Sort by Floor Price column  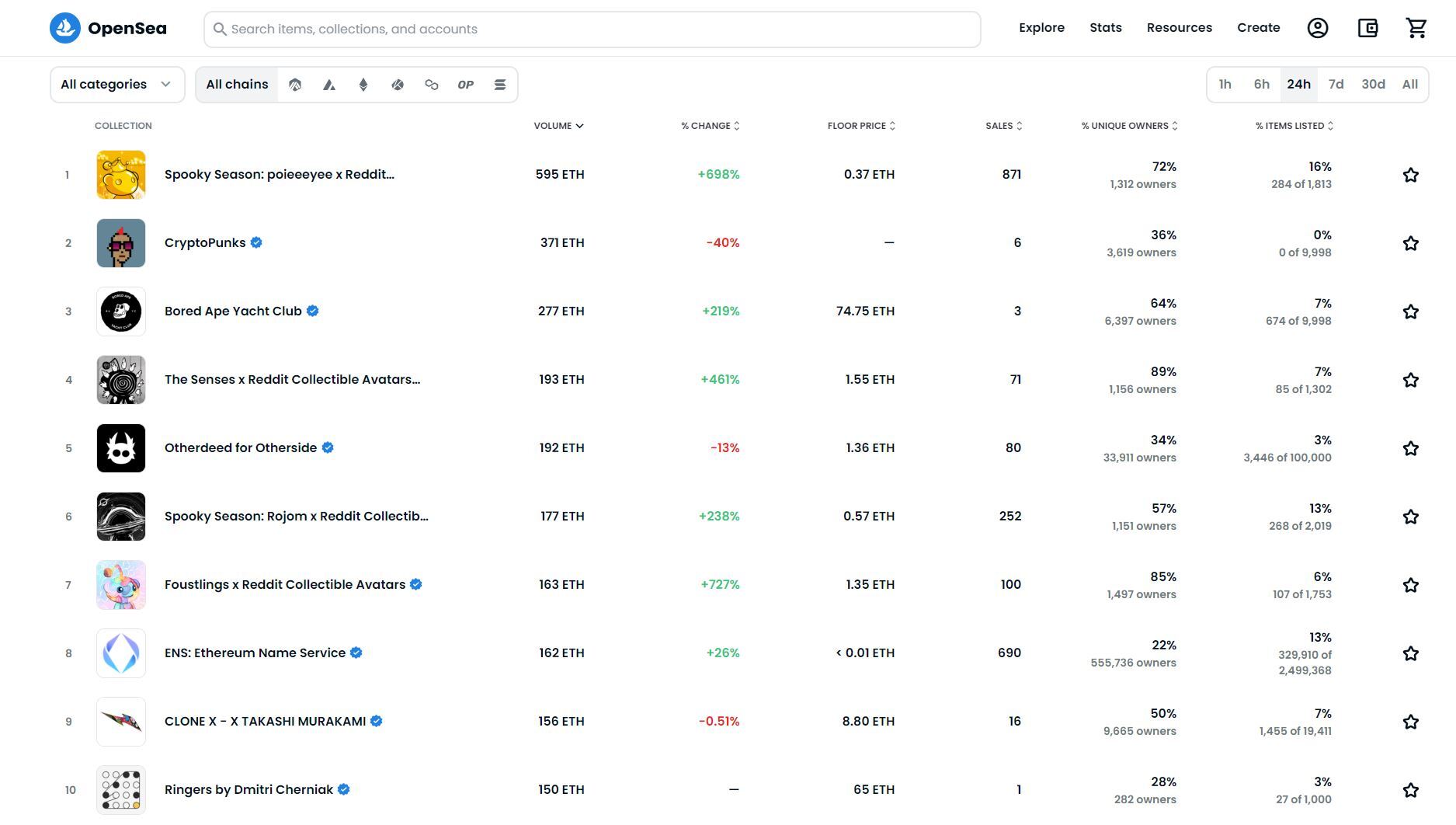(x=861, y=126)
